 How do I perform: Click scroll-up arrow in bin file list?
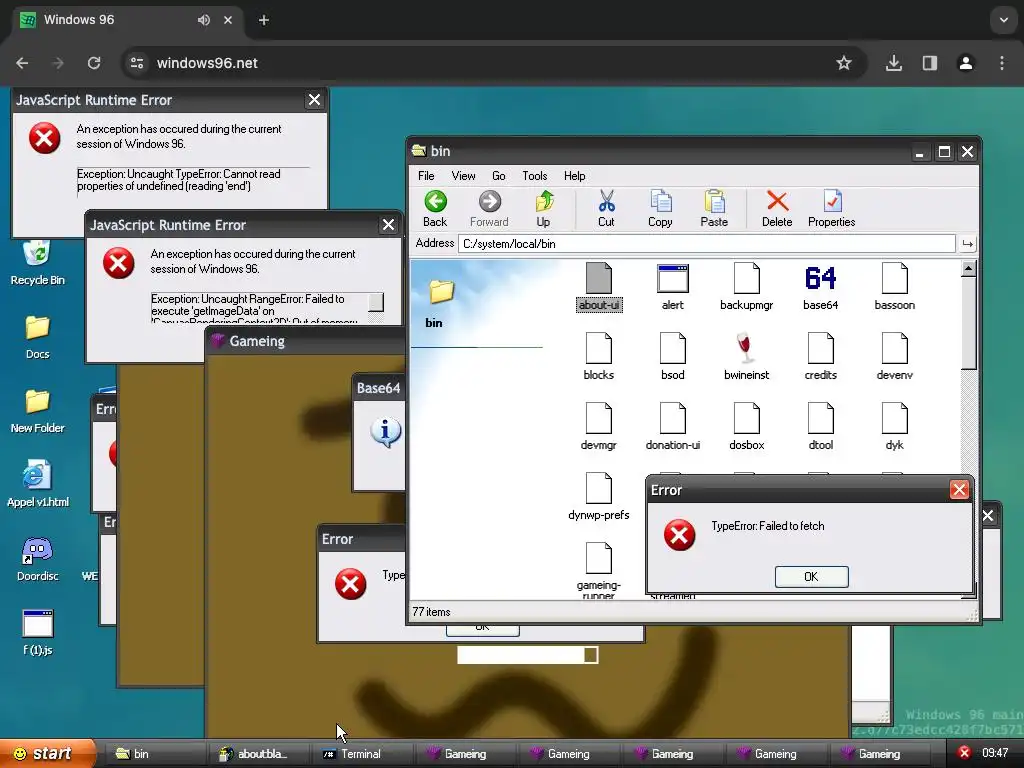pos(968,268)
